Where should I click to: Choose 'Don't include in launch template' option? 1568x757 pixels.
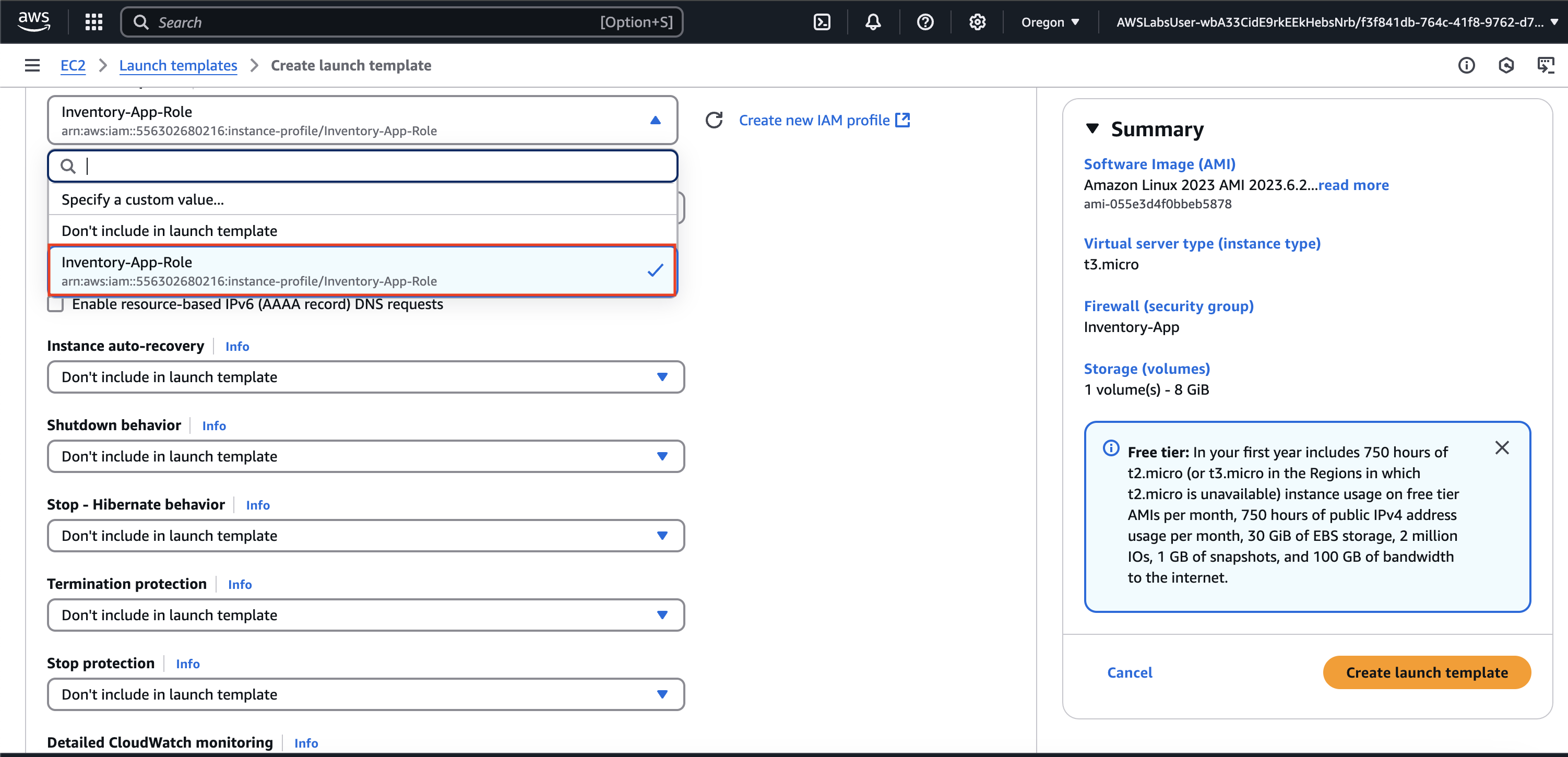(169, 231)
